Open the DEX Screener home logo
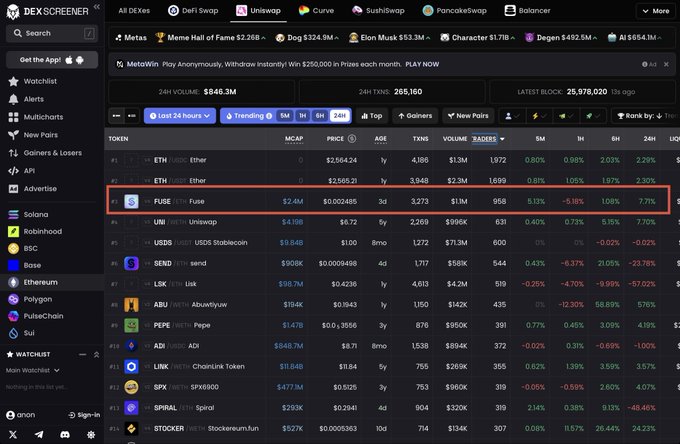680x444 pixels. point(48,11)
